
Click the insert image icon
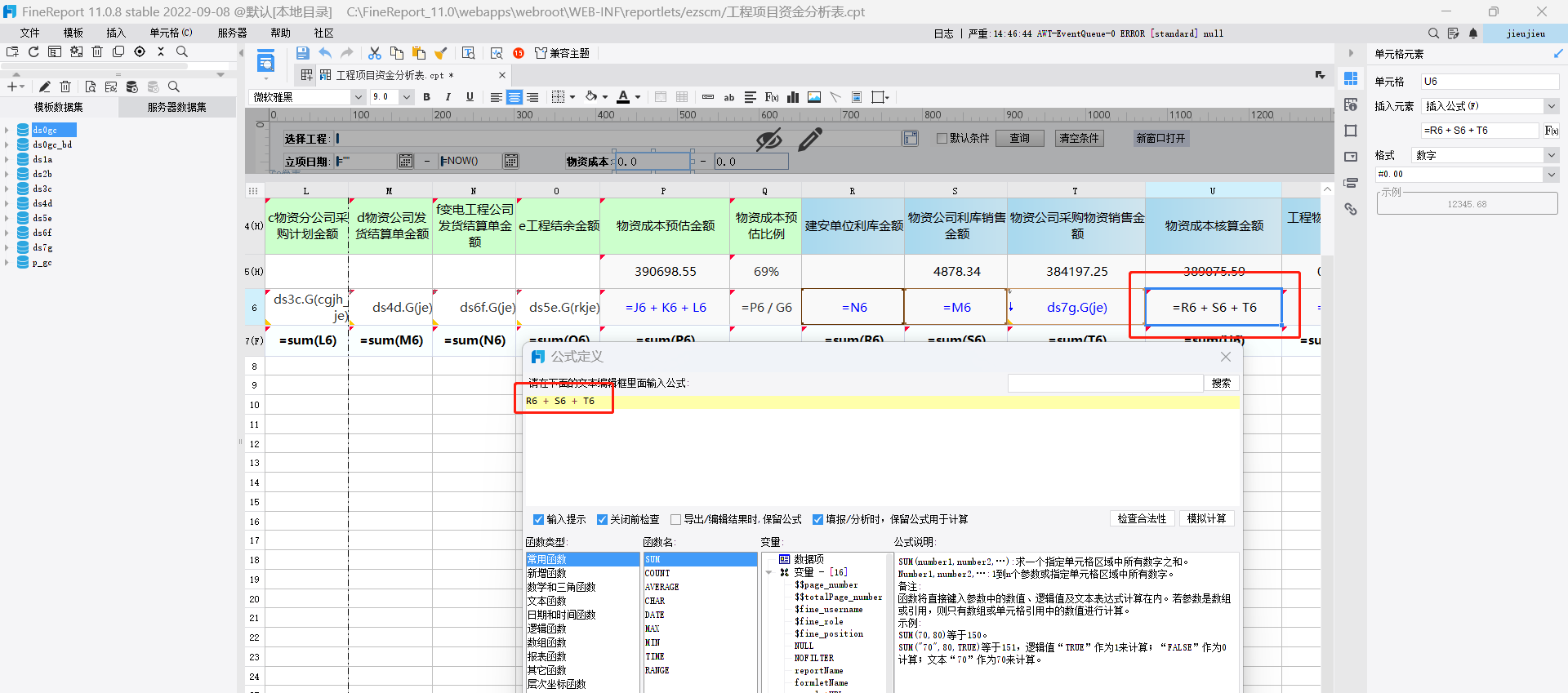tap(814, 97)
